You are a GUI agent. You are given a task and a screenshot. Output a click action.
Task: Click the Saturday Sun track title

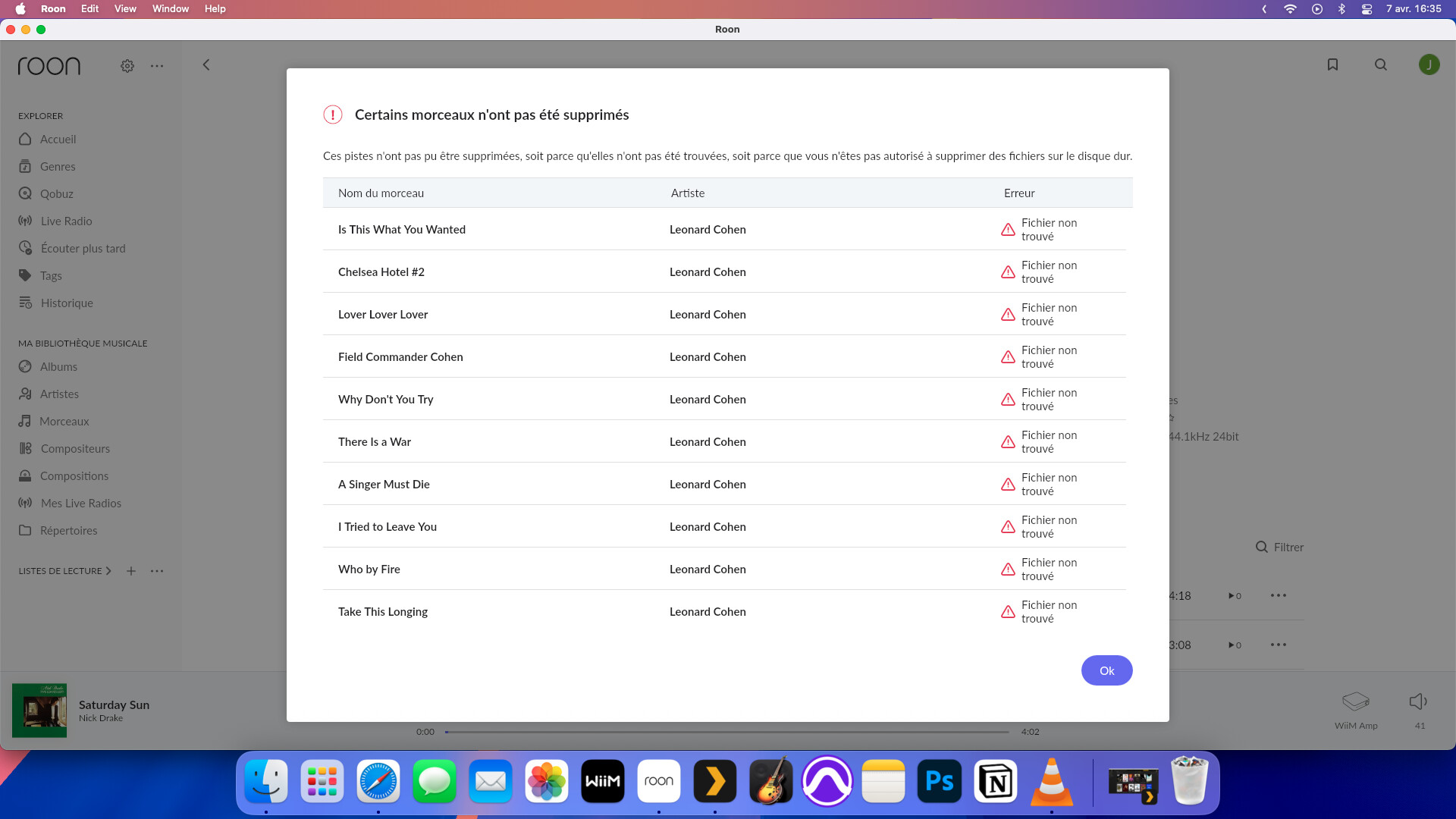tap(114, 704)
